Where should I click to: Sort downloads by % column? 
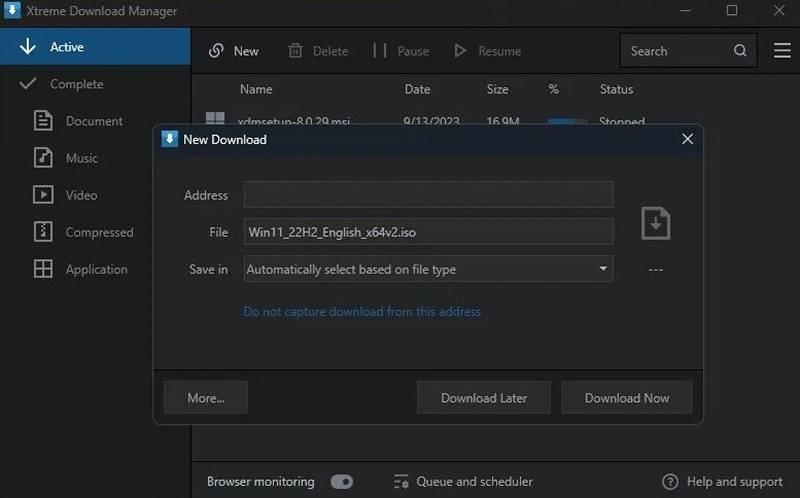pos(554,89)
